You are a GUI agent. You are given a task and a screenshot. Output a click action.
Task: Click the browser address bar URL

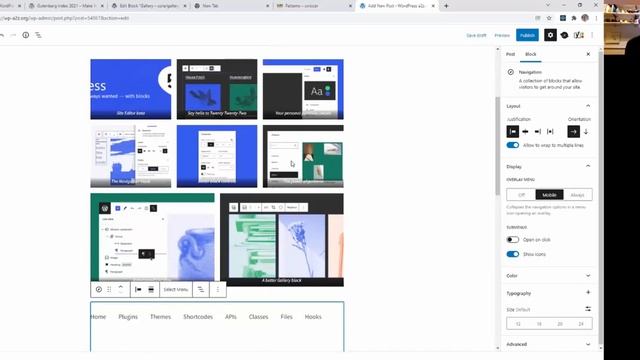coord(65,18)
